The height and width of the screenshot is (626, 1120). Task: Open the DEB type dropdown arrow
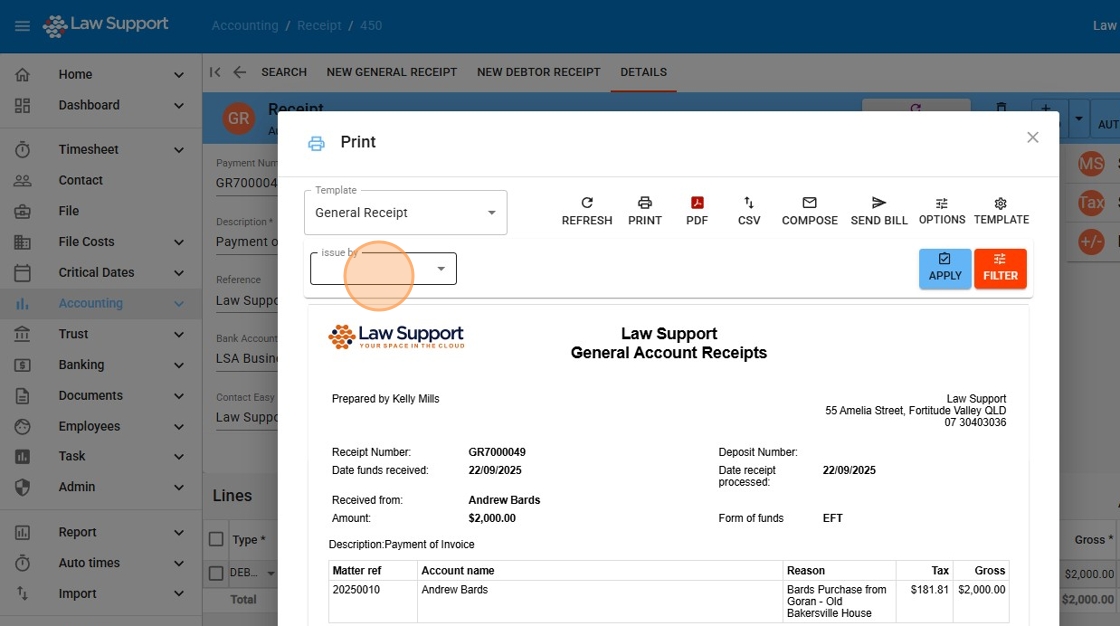click(271, 573)
